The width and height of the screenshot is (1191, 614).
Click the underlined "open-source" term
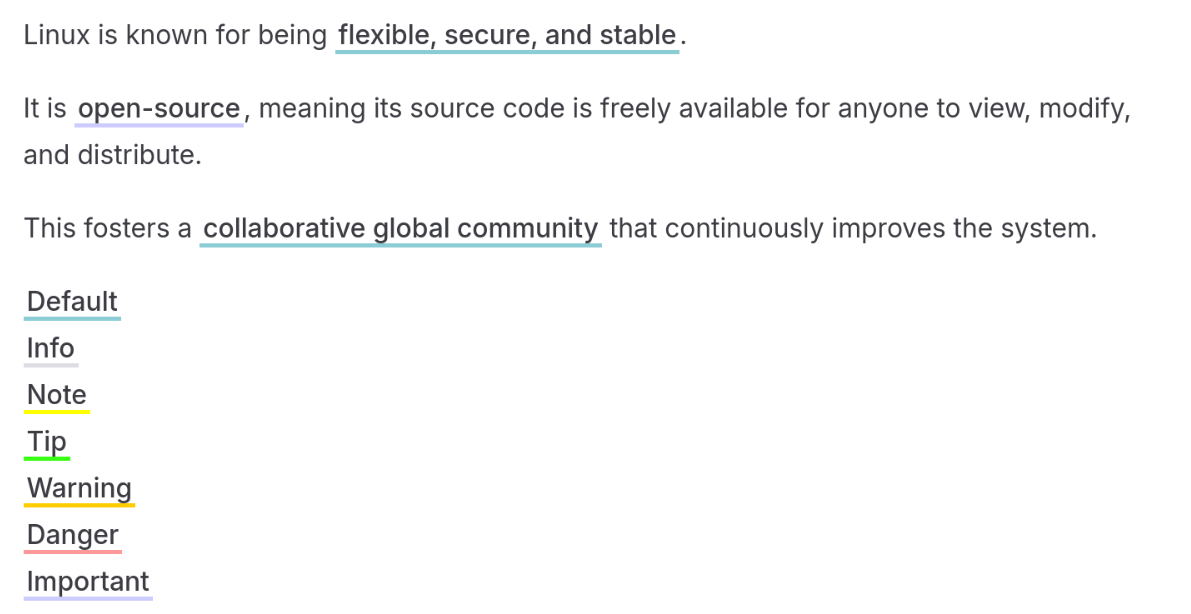click(x=159, y=109)
